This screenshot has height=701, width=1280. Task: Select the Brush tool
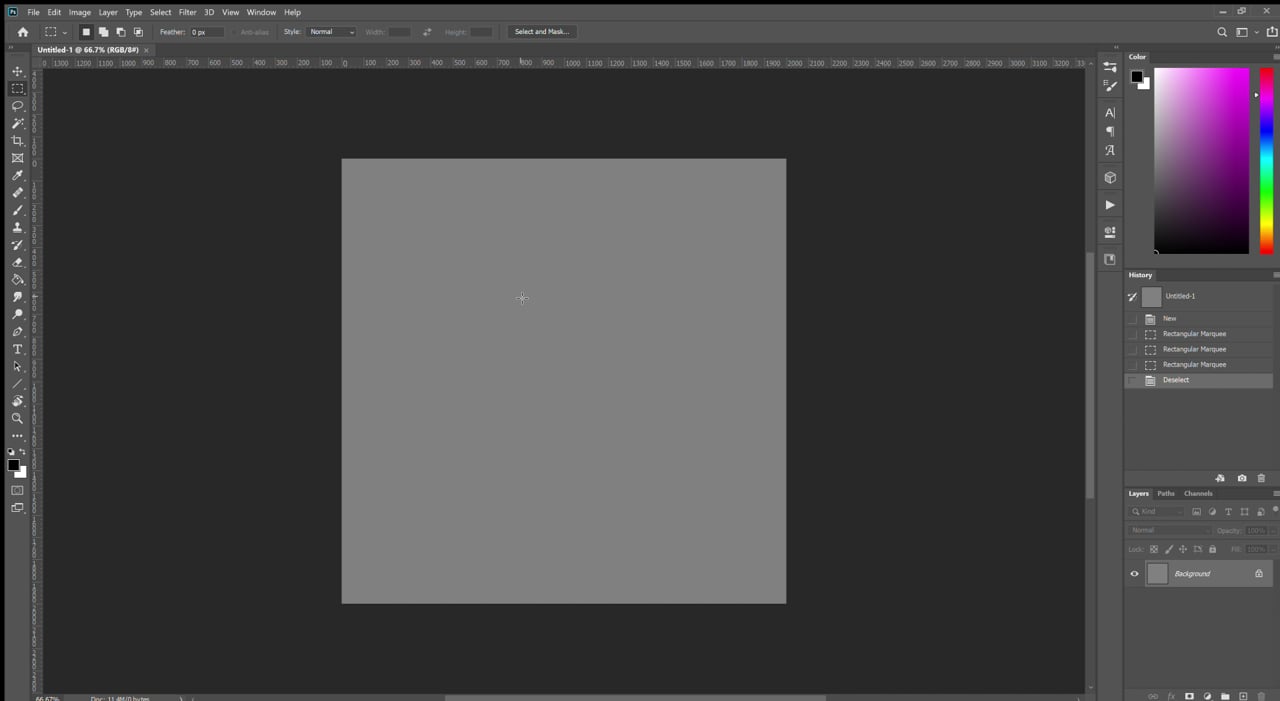(x=17, y=210)
